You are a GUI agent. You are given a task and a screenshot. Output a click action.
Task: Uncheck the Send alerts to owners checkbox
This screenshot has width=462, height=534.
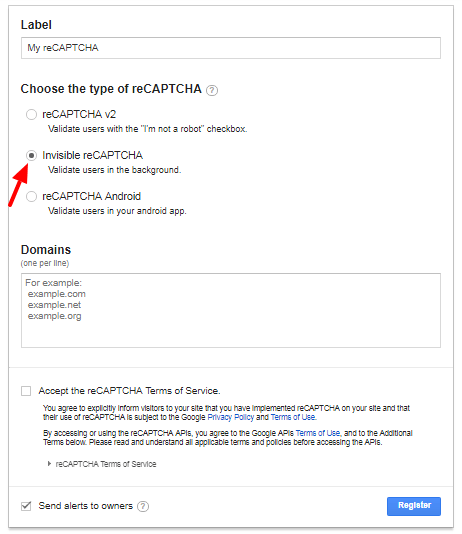point(26,506)
